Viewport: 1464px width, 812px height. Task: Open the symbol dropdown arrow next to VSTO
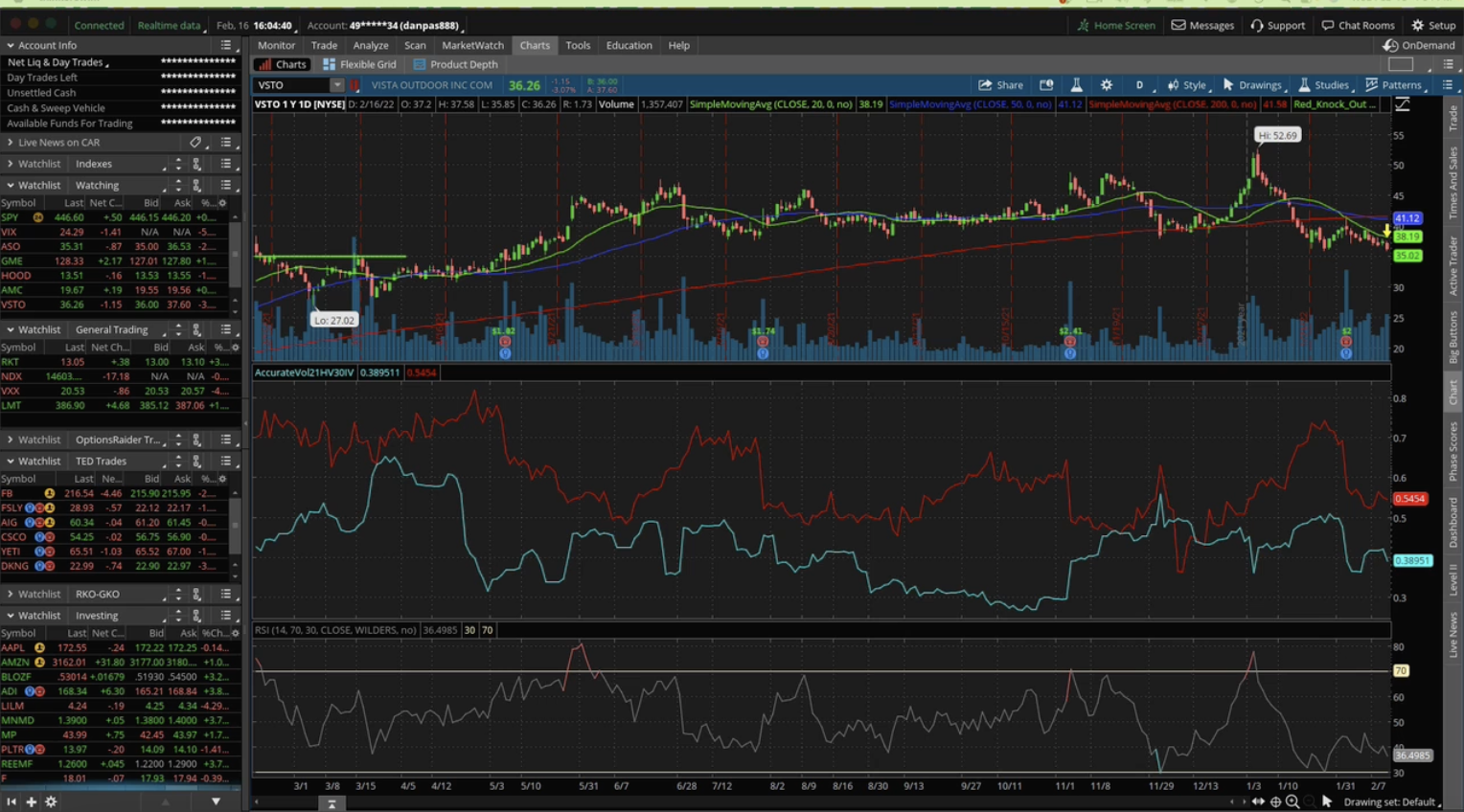336,85
